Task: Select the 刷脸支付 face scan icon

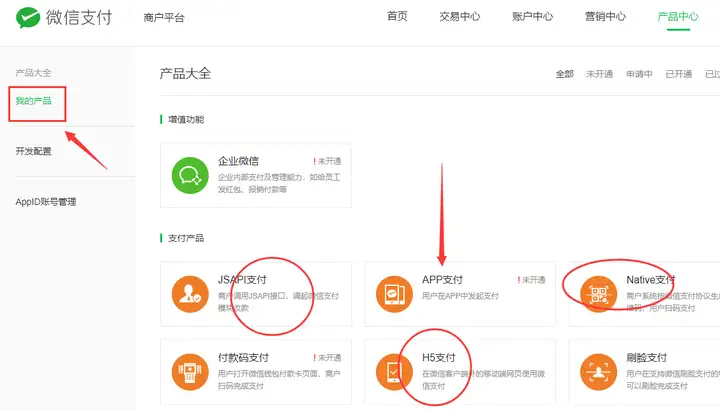Action: [x=598, y=372]
